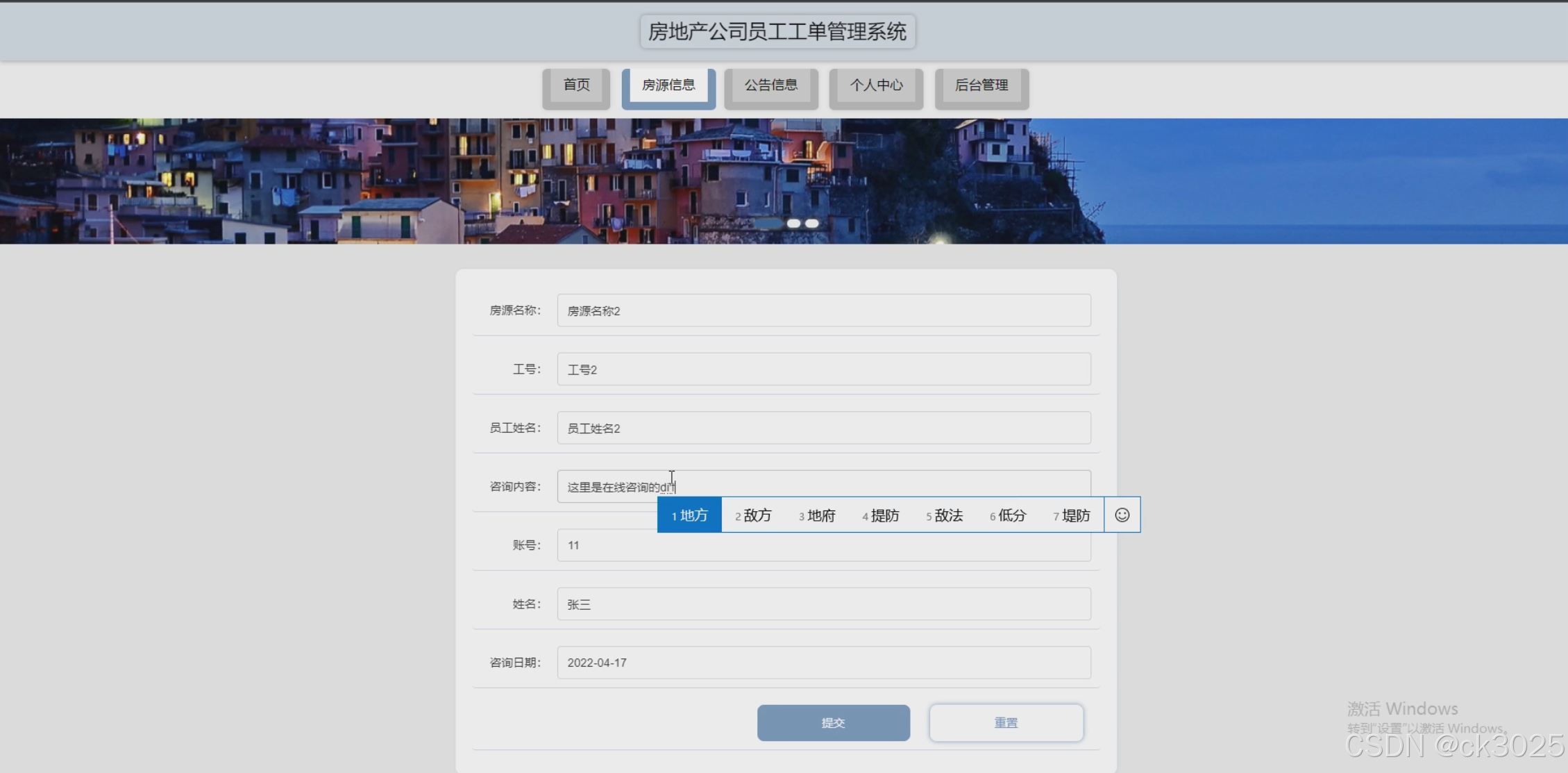Click the third banner carousel dot
The height and width of the screenshot is (773, 1568).
point(811,224)
